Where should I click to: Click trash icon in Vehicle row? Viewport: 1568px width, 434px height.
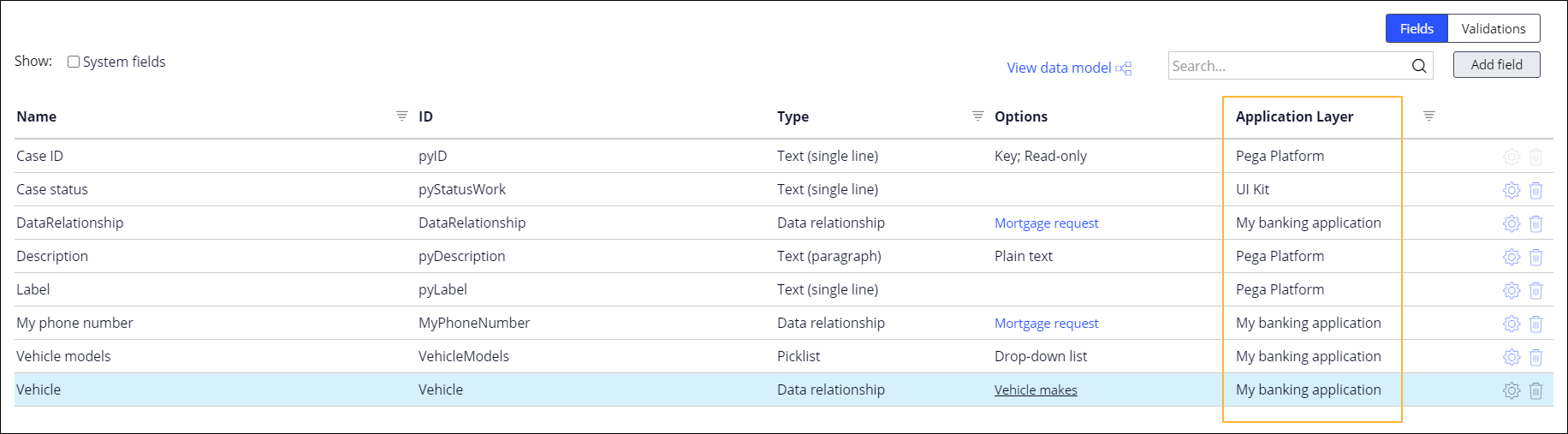[x=1535, y=390]
